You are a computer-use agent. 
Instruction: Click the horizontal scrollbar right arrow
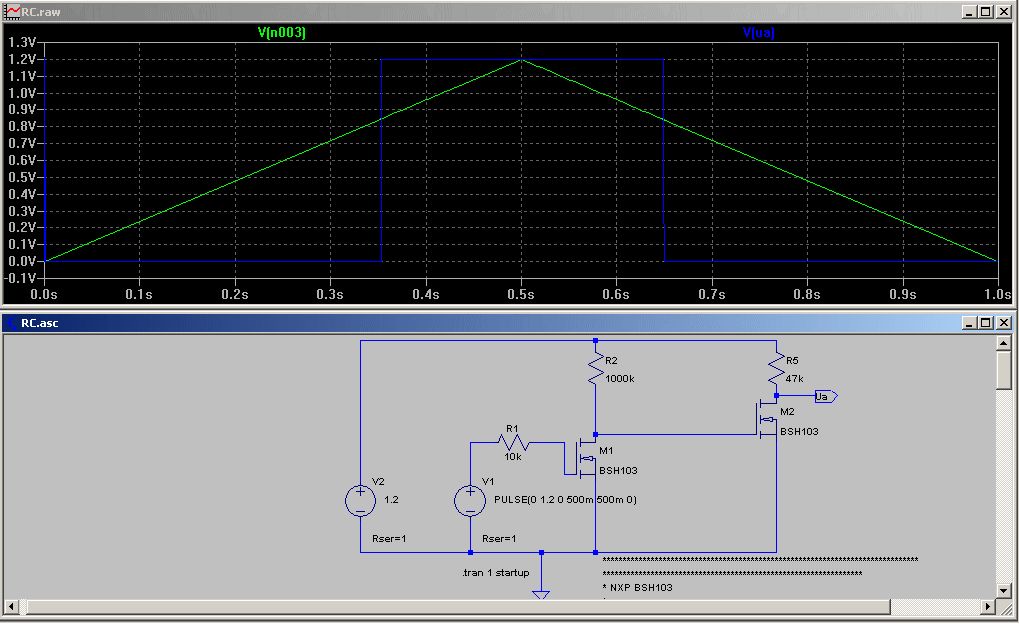pyautogui.click(x=988, y=606)
